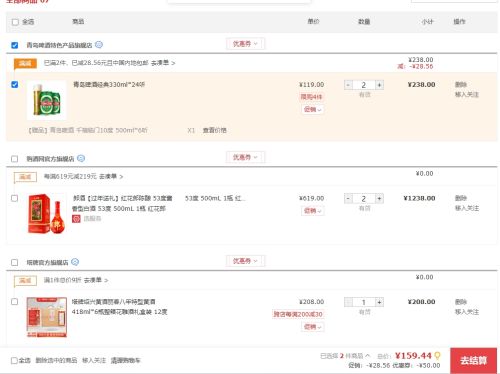
Task: Tick the top 全选 select-all checkbox
Action: (x=15, y=22)
